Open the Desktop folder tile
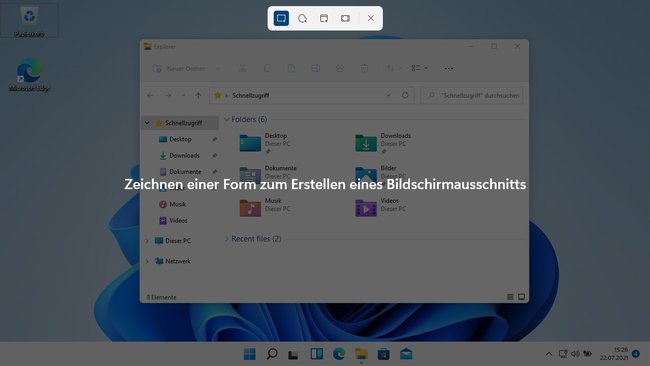The image size is (650, 366). coord(265,143)
